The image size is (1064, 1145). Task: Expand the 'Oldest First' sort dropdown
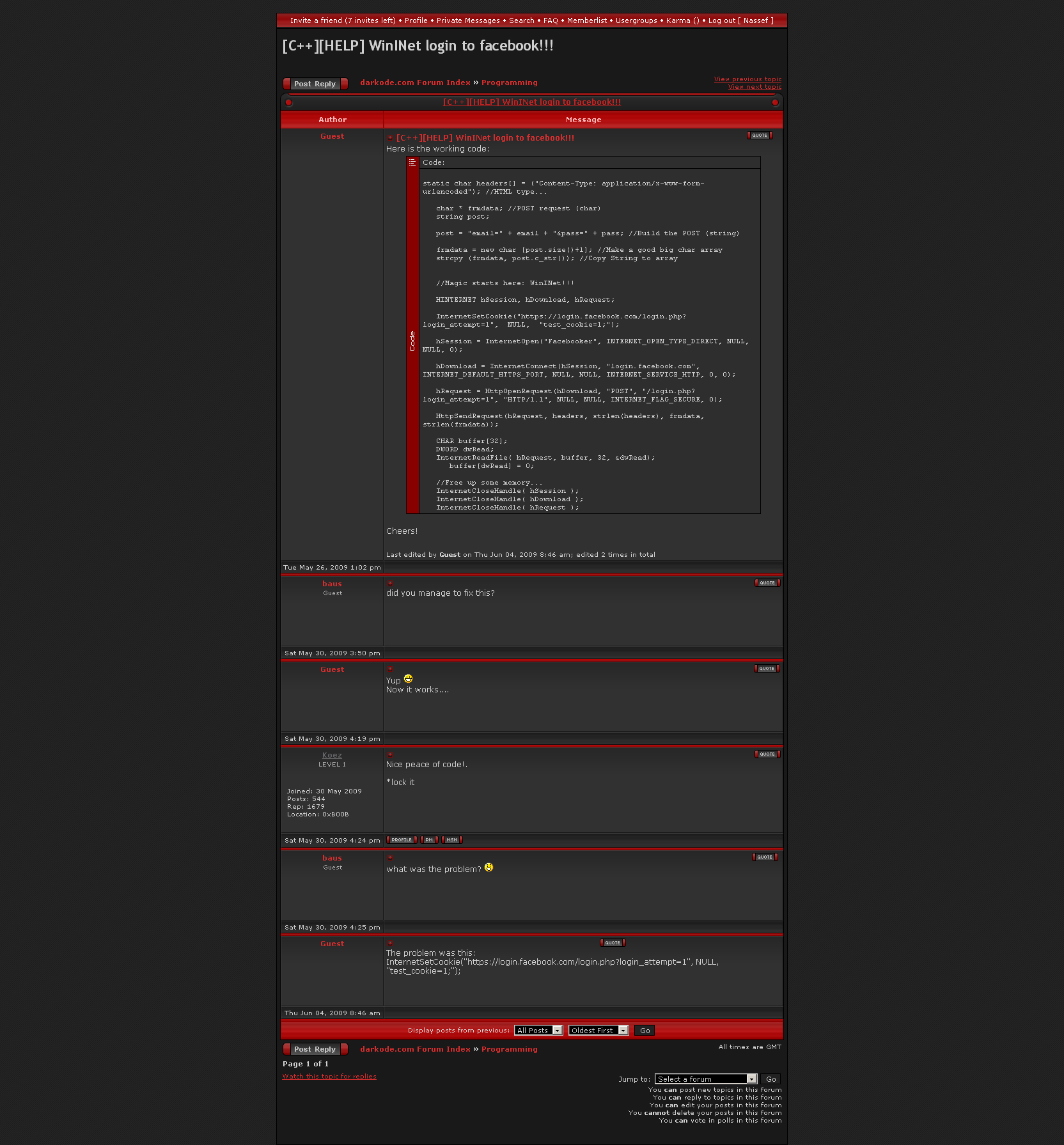coord(598,1031)
